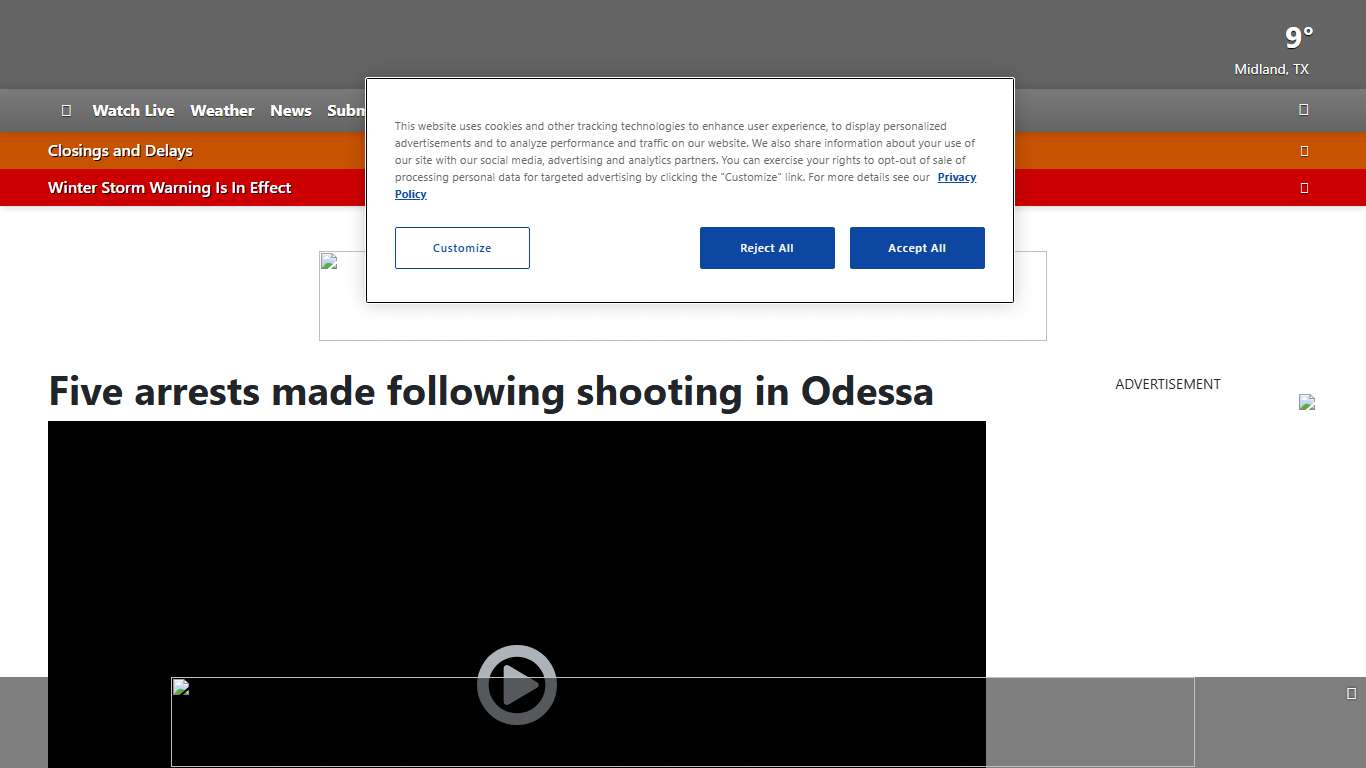Select Watch Live in the menu
The width and height of the screenshot is (1366, 768).
(133, 110)
